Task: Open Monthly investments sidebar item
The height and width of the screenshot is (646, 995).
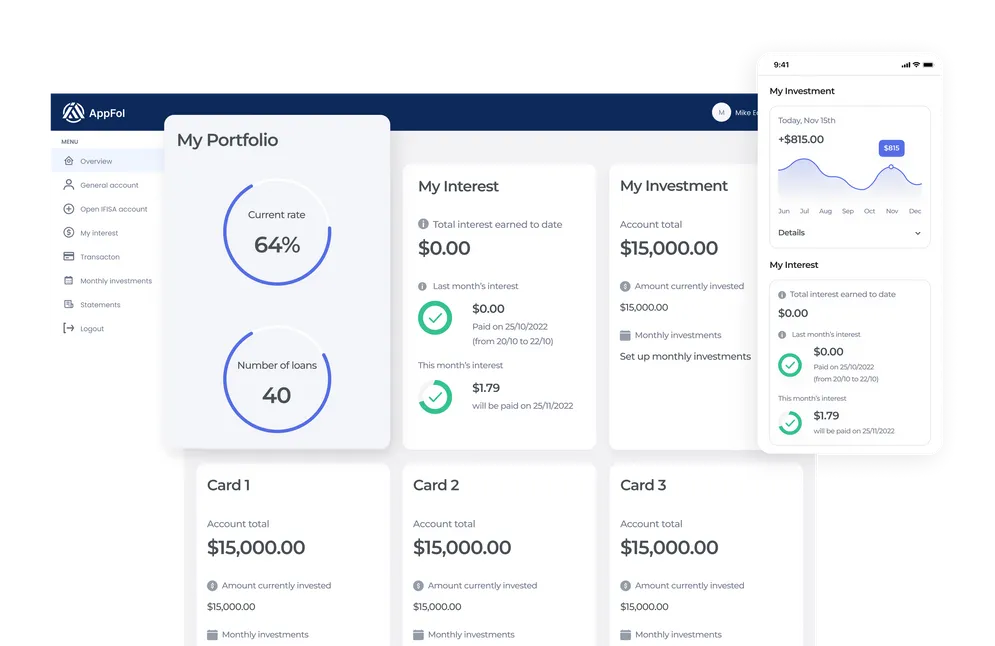Action: (x=115, y=280)
